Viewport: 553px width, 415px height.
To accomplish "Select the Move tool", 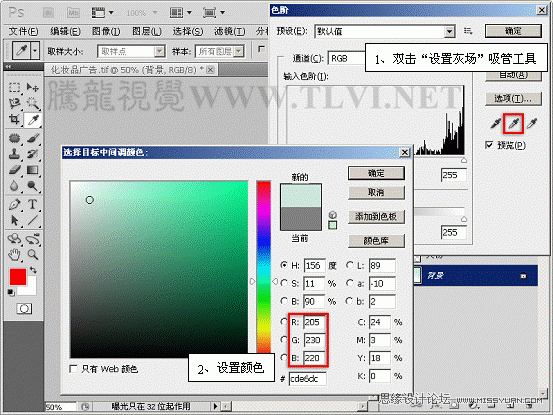I will click(x=33, y=87).
